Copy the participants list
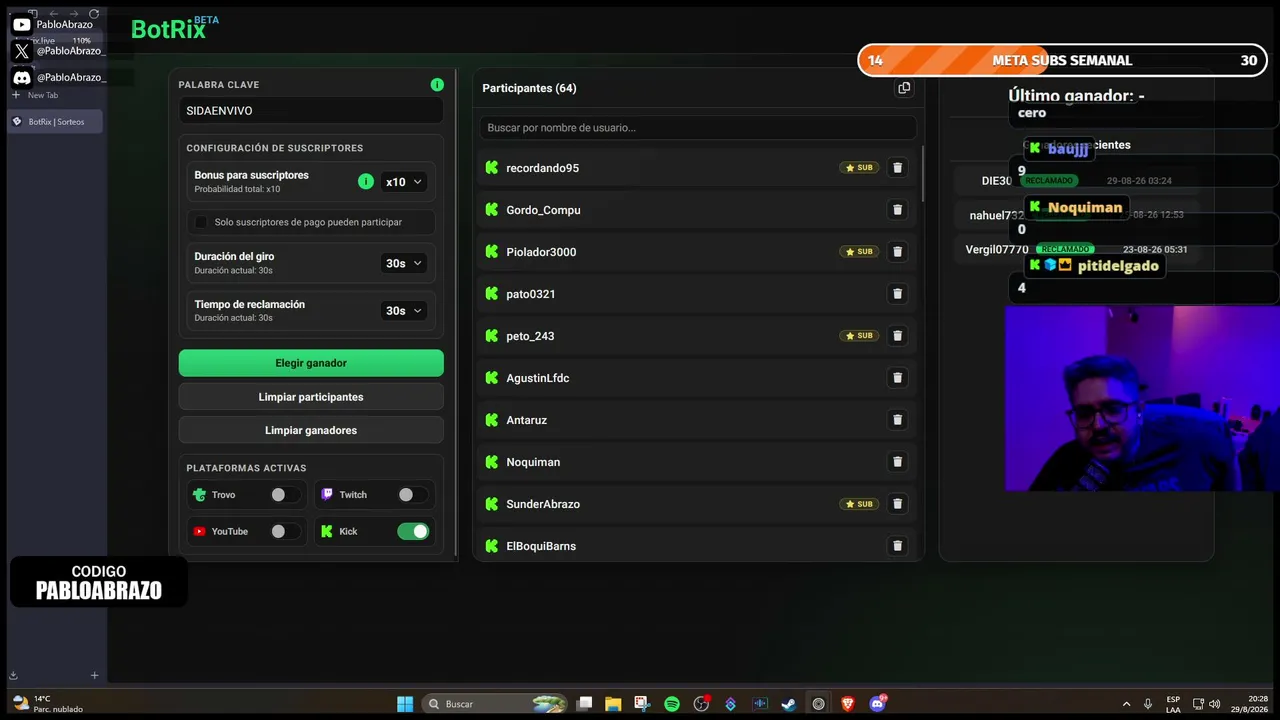 904,88
